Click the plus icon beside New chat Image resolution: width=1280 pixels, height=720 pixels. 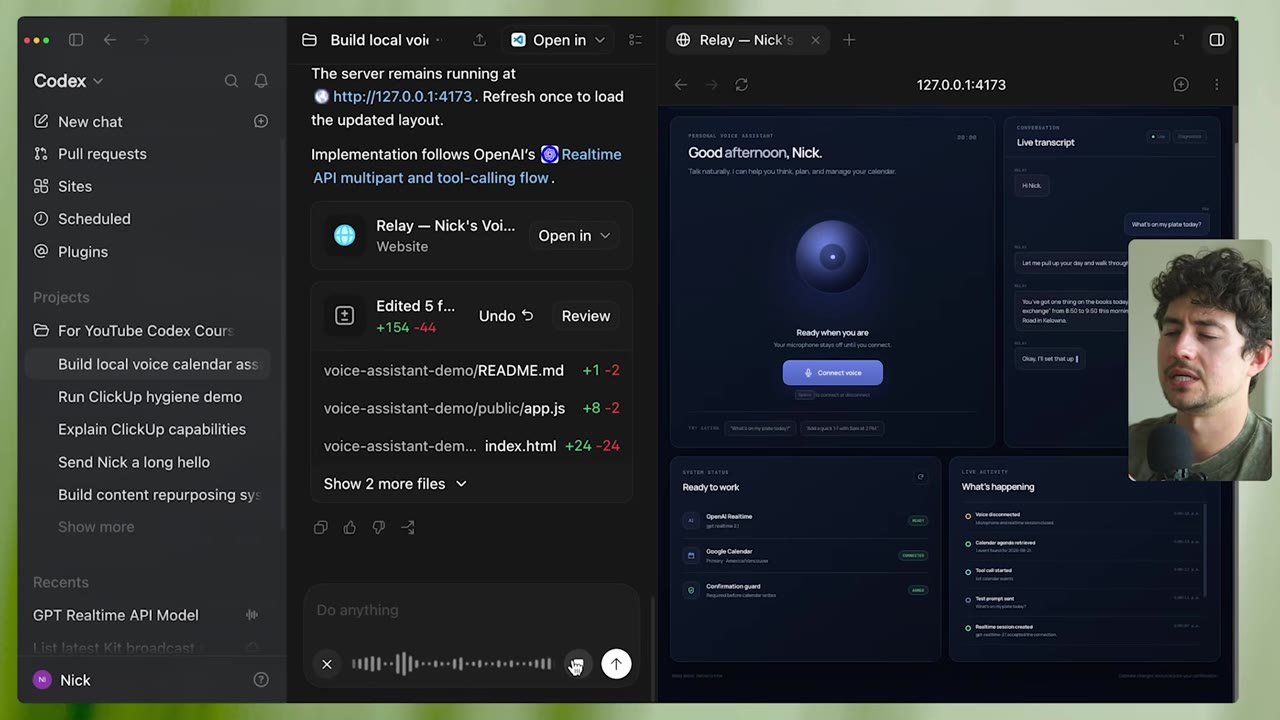coord(261,121)
